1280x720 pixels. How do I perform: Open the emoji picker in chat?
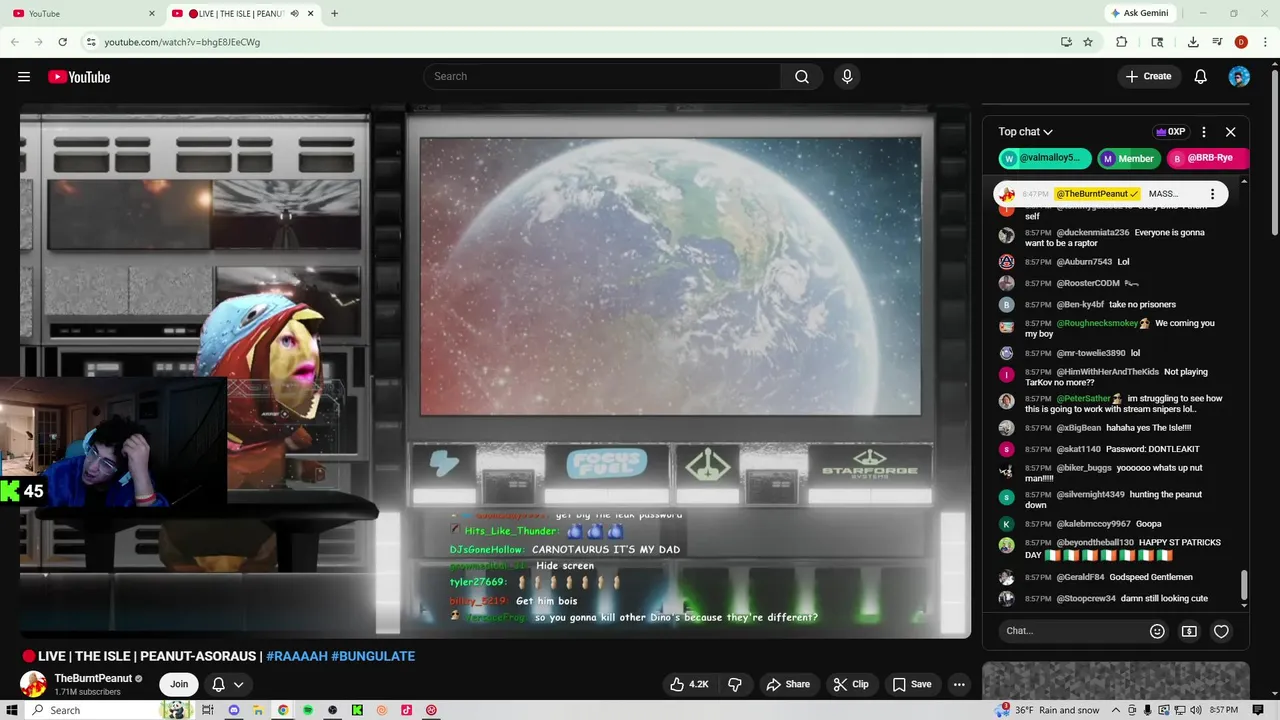point(1157,631)
